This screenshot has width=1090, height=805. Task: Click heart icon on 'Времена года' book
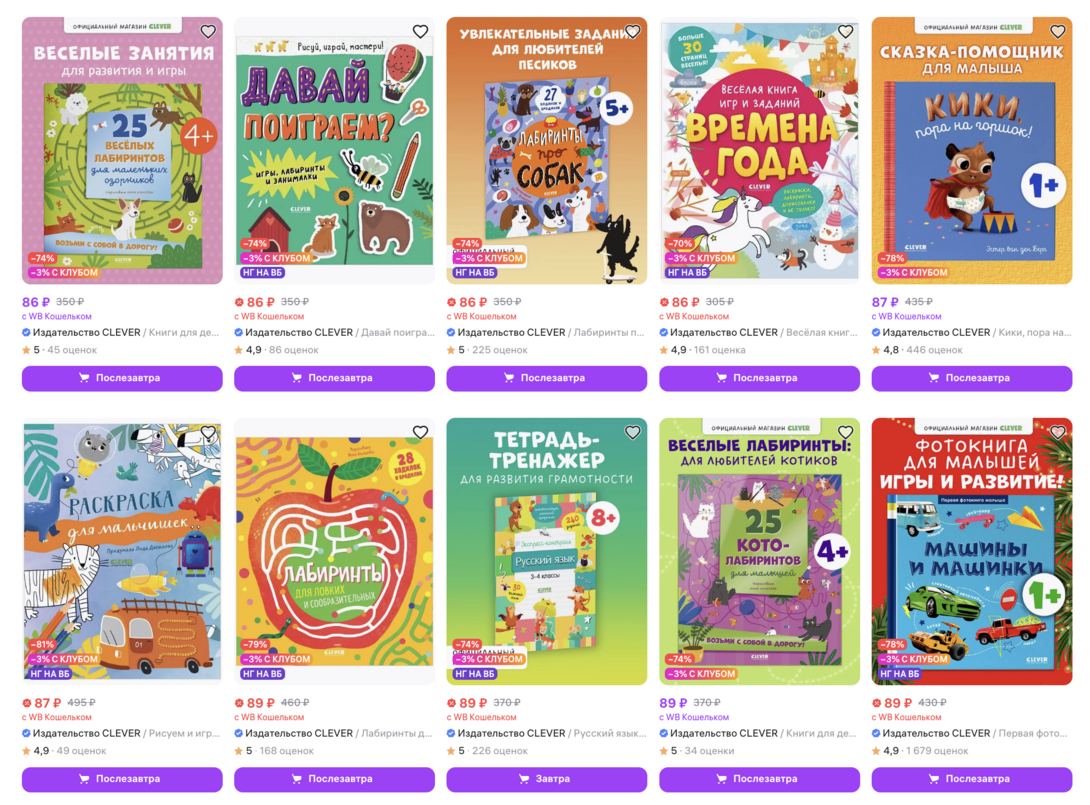tap(845, 31)
